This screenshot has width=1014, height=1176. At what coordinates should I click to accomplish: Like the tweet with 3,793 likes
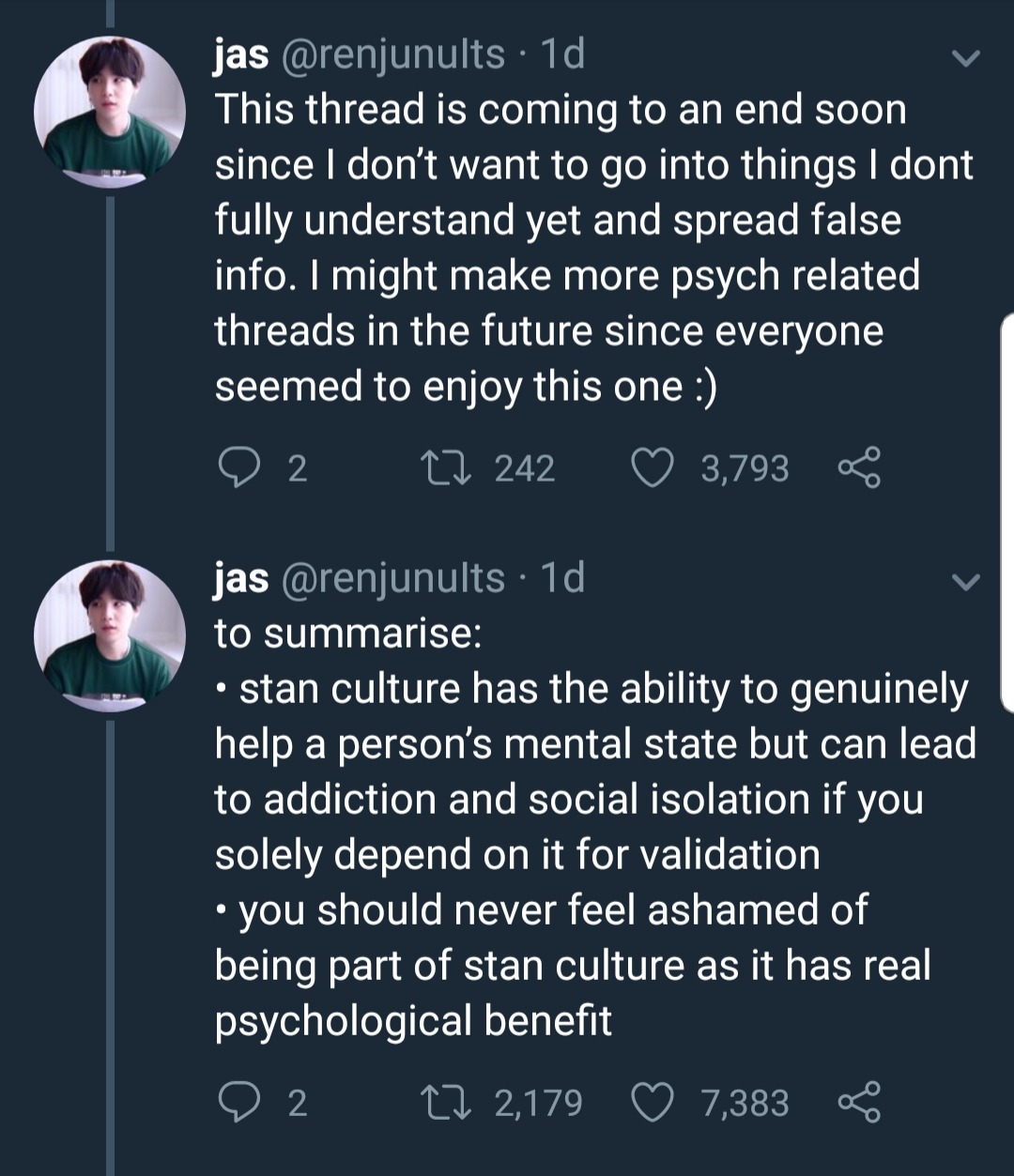click(653, 467)
